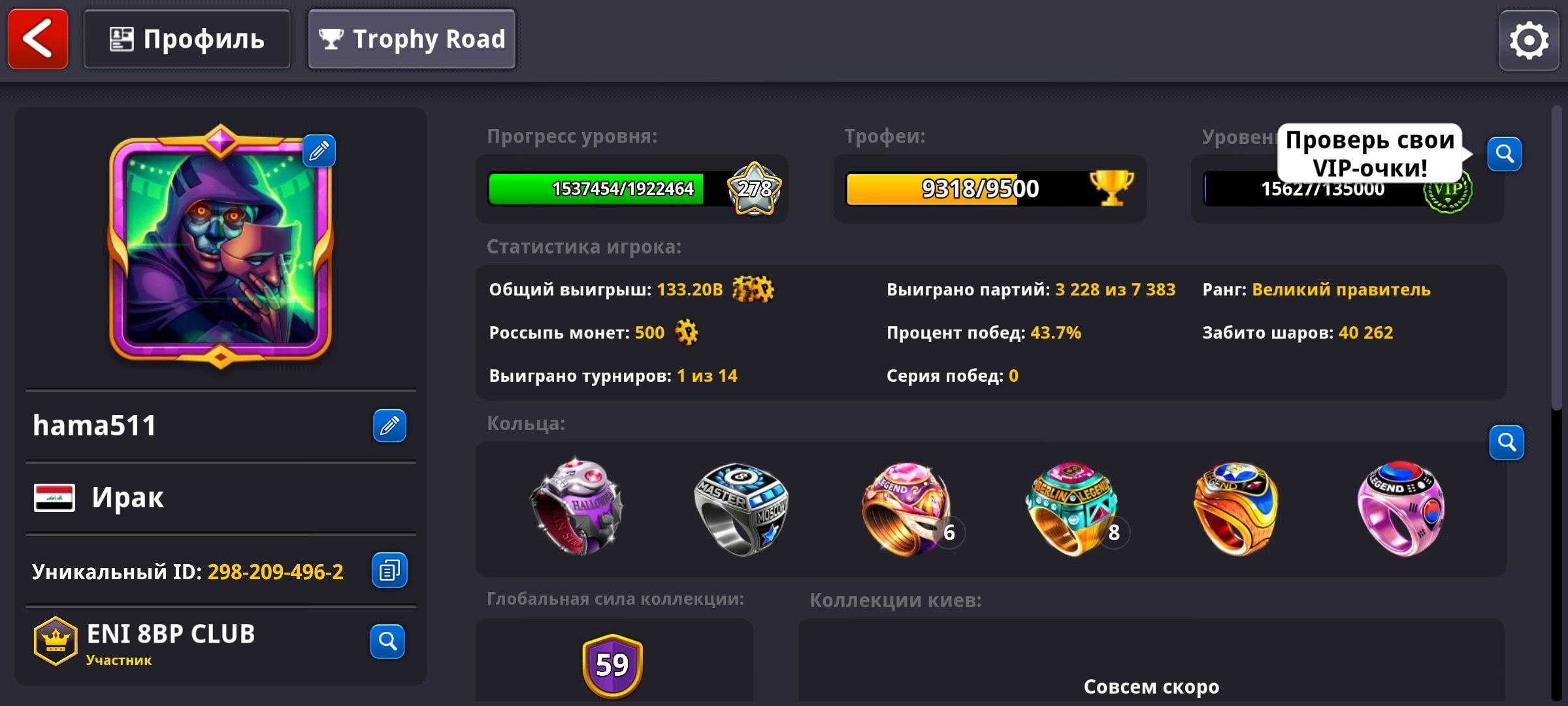Select the Halloween skull ring
This screenshot has height=706, width=1568.
point(575,507)
